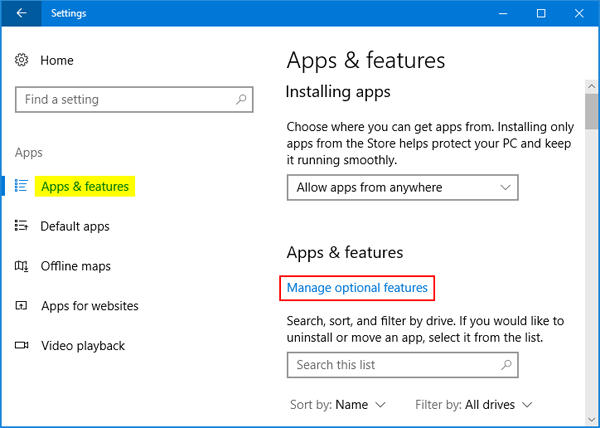The image size is (600, 428).
Task: Click the scrollbar down arrow
Action: (x=590, y=419)
